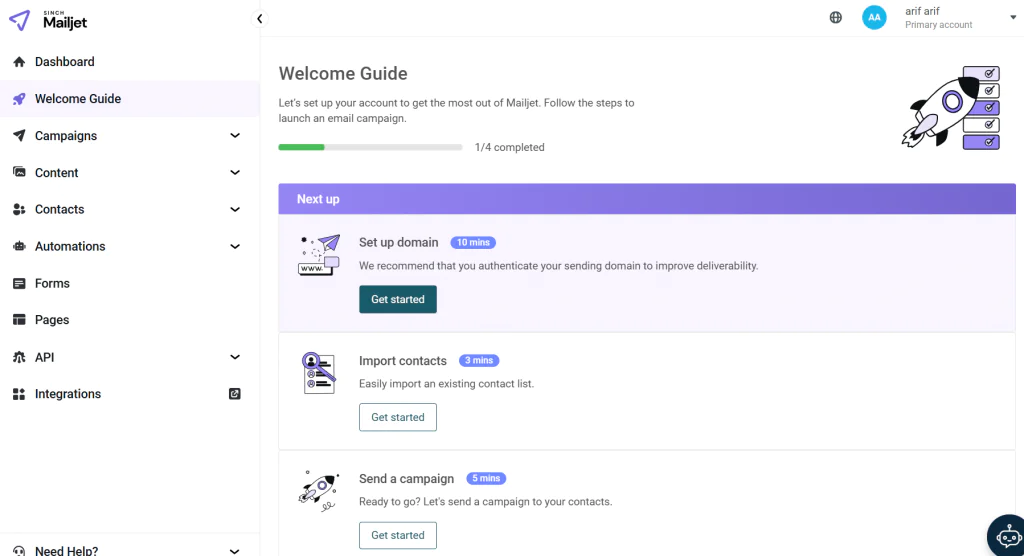Viewport: 1024px width, 556px height.
Task: Open the chatbot assistant icon
Action: [x=1008, y=537]
